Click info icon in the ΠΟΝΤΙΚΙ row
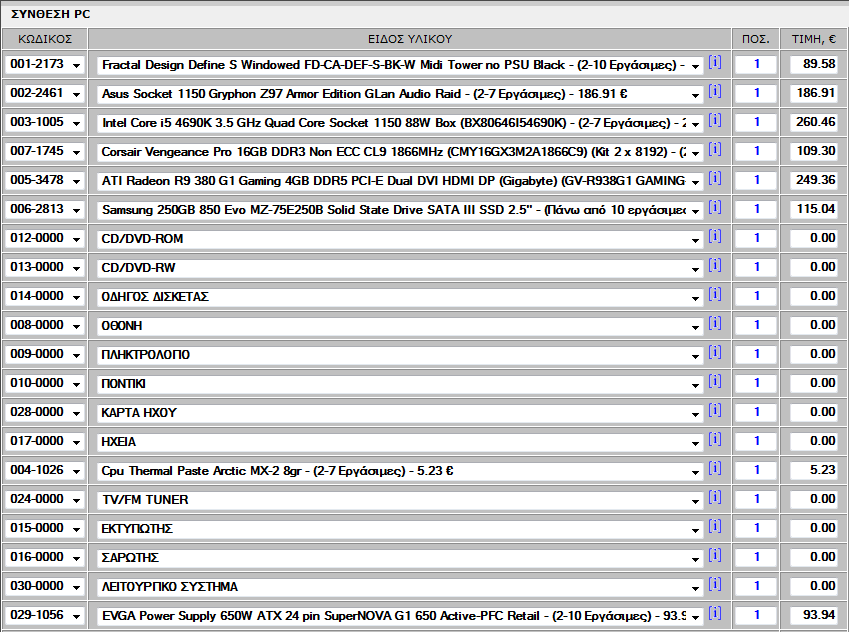Screen dimensions: 849x632 click(x=715, y=381)
